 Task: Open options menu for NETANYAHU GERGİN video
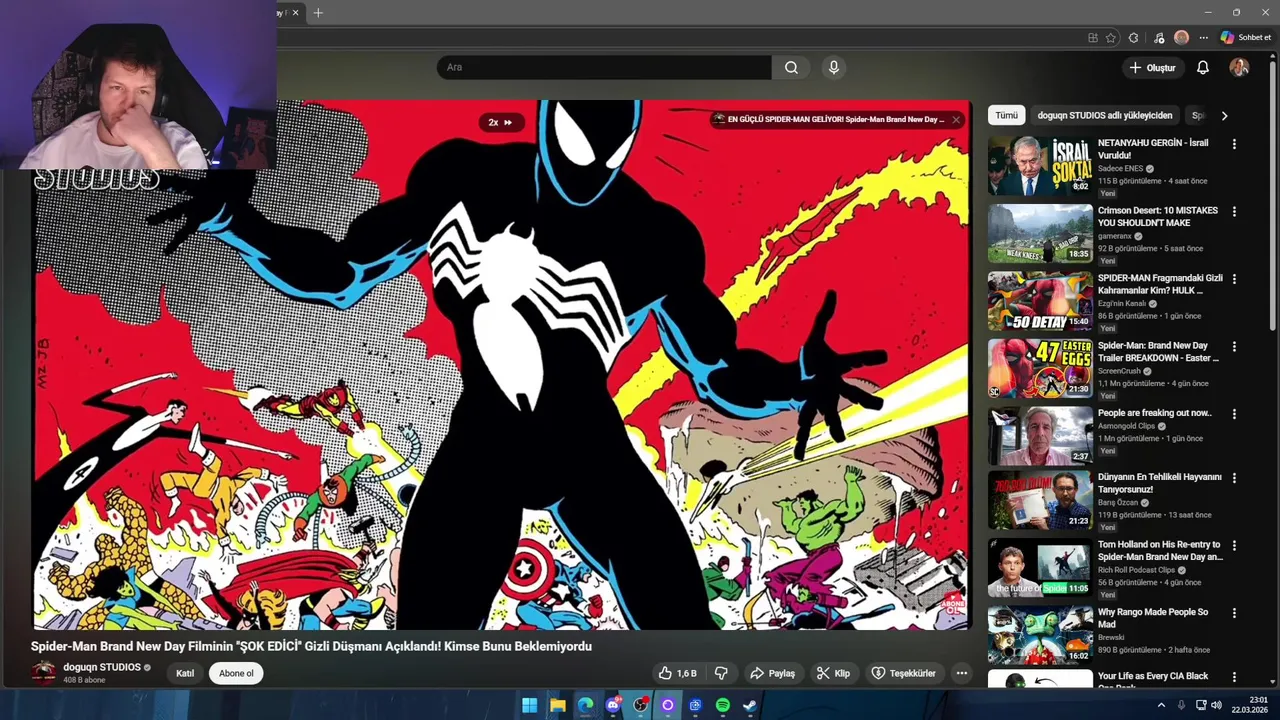coord(1234,144)
